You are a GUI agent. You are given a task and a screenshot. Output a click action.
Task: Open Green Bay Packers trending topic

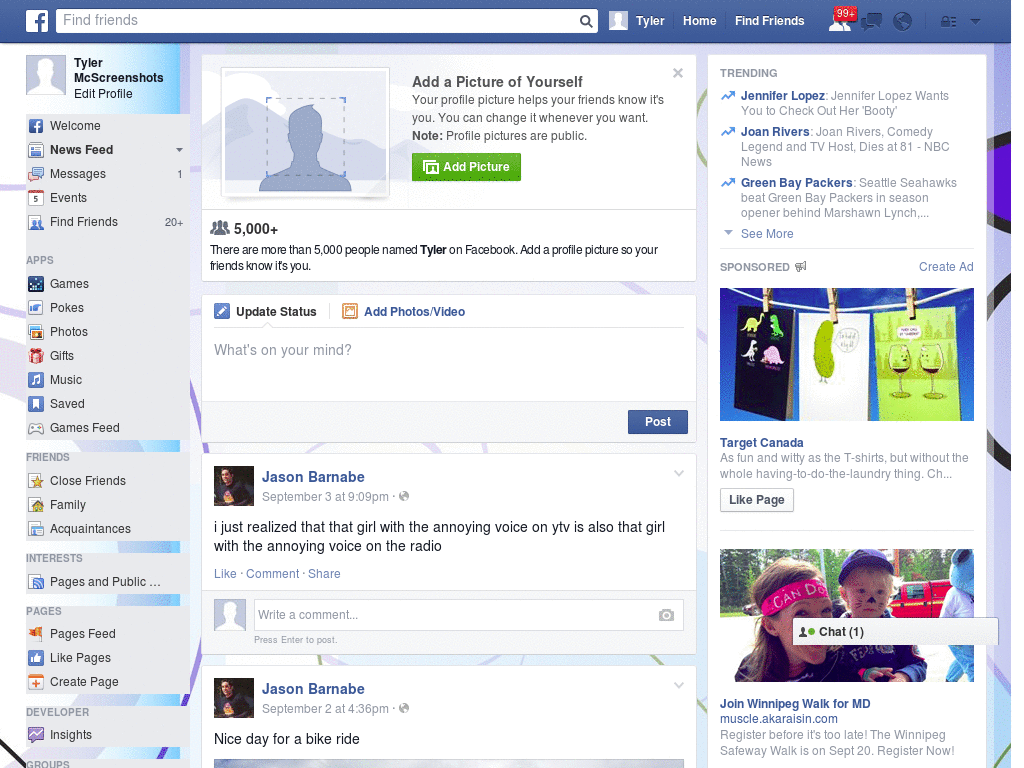pyautogui.click(x=796, y=183)
